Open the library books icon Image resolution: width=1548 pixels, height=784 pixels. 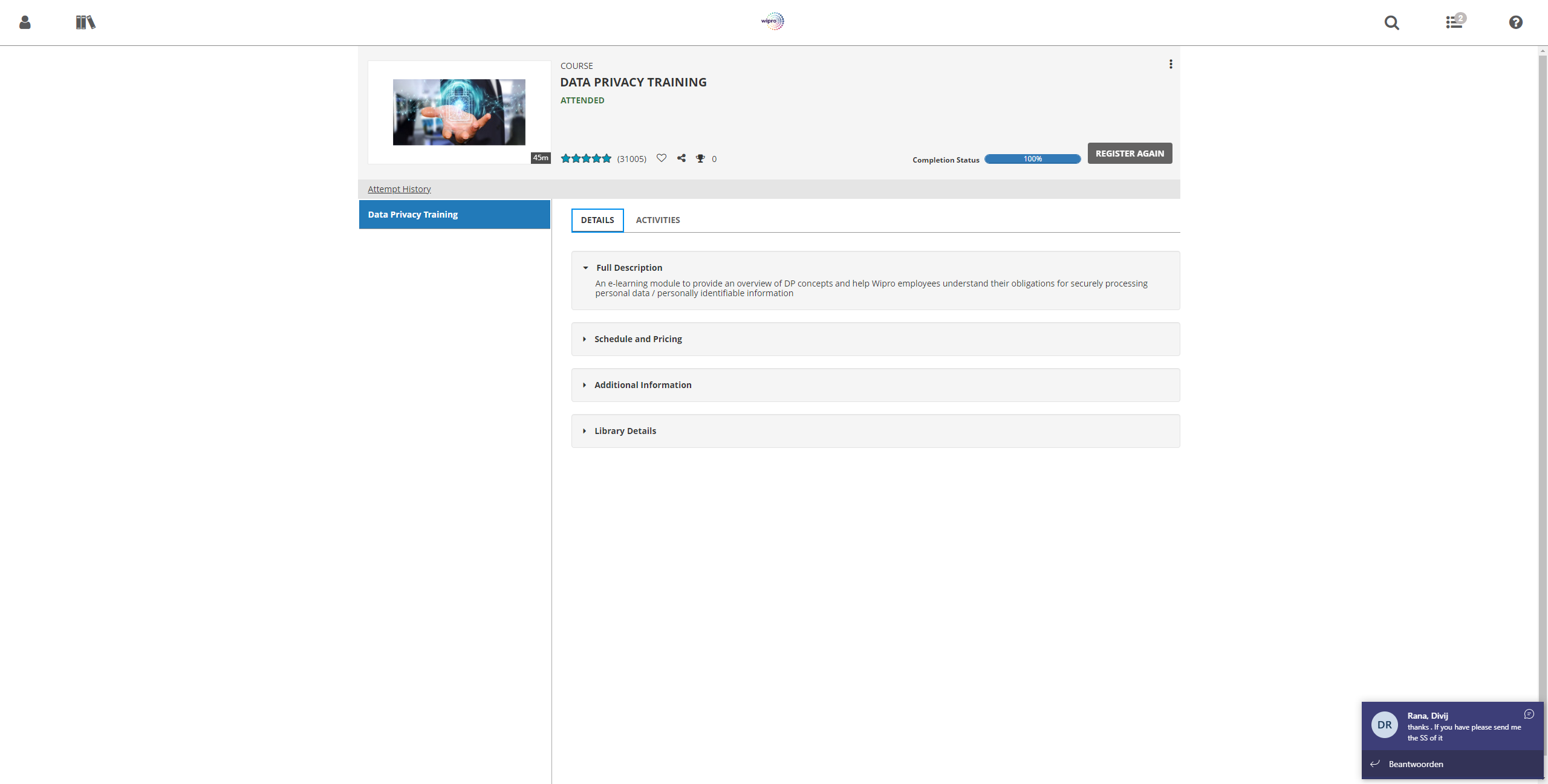click(85, 22)
